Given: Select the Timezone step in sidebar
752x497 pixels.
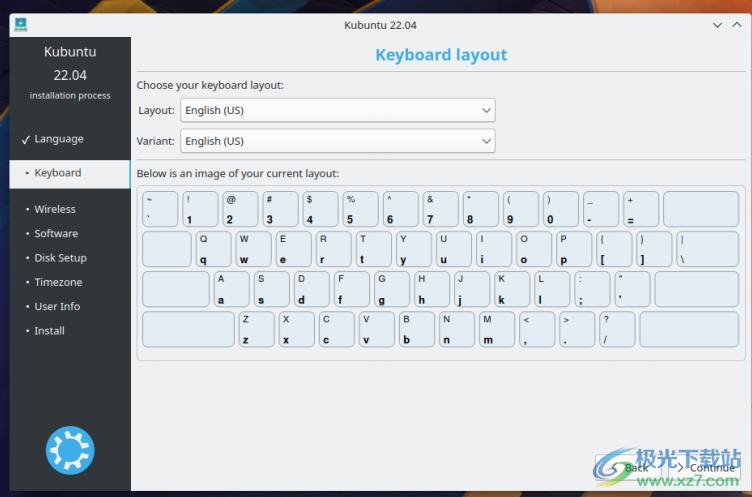Looking at the screenshot, I should tap(58, 282).
